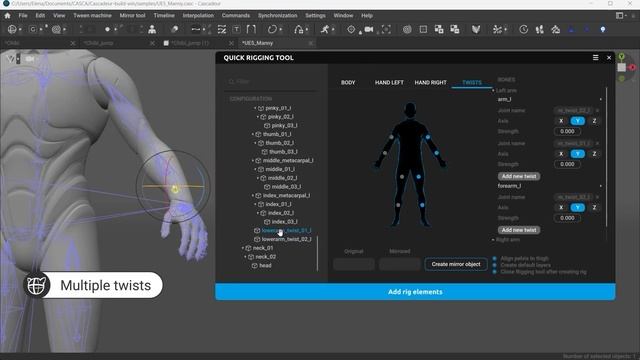Click the target crosshair toolbar icon

pyautogui.click(x=351, y=29)
